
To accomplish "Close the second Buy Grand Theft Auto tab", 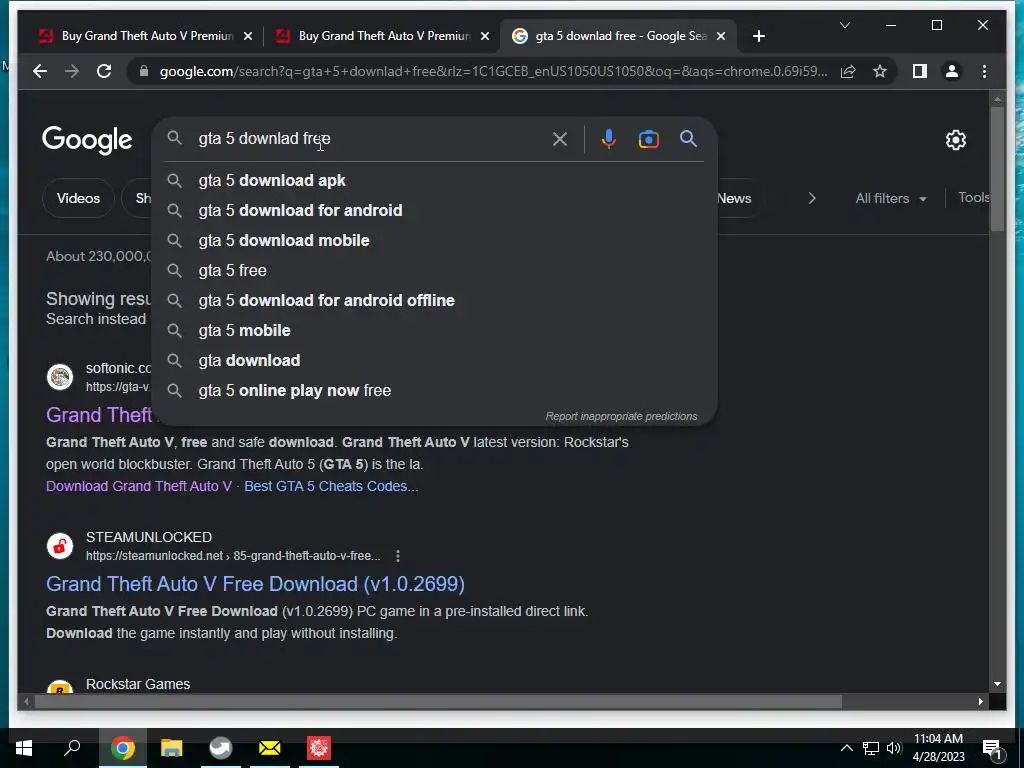I will pos(485,36).
